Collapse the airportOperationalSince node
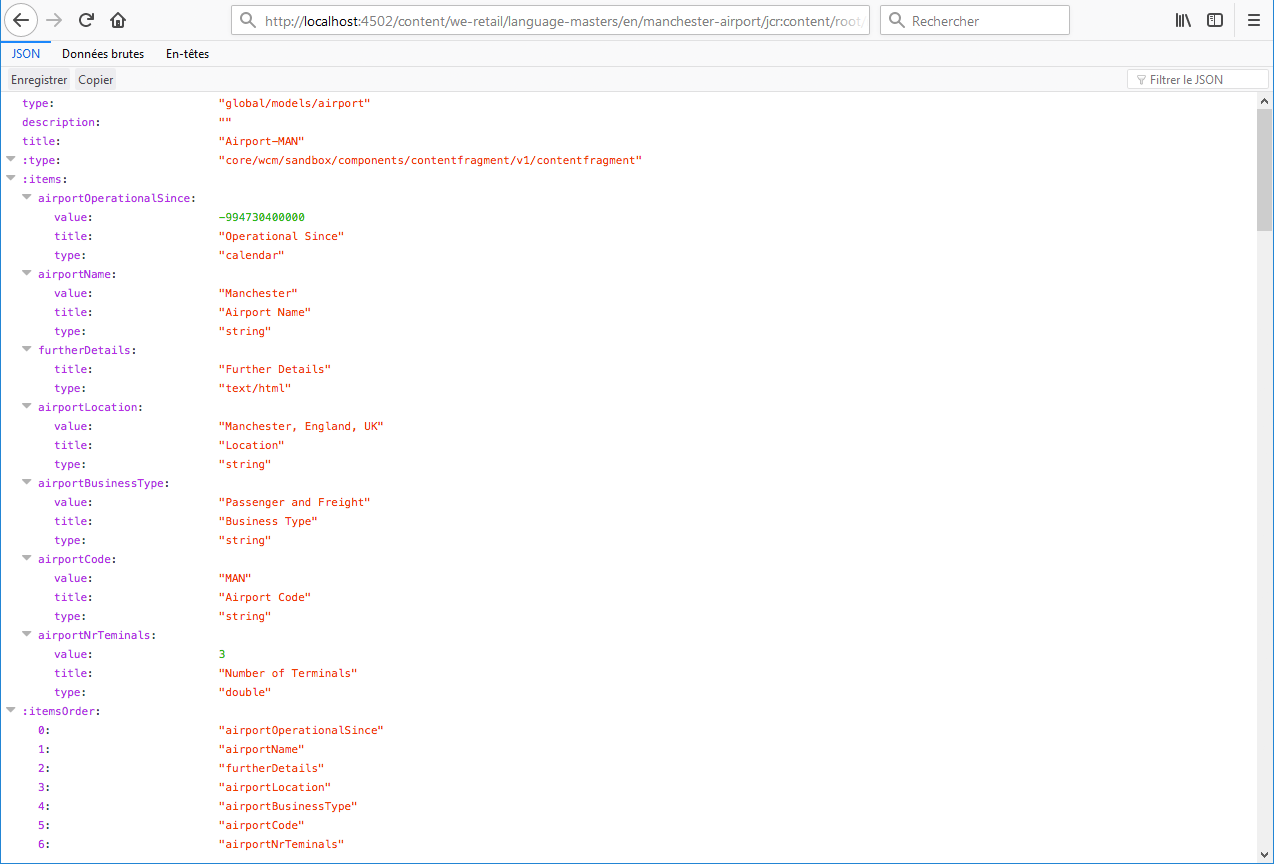The image size is (1274, 864). pyautogui.click(x=27, y=198)
